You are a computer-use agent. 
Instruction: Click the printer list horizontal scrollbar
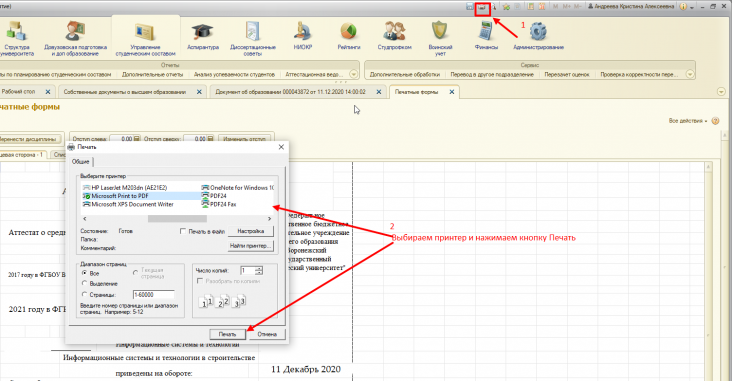[177, 219]
